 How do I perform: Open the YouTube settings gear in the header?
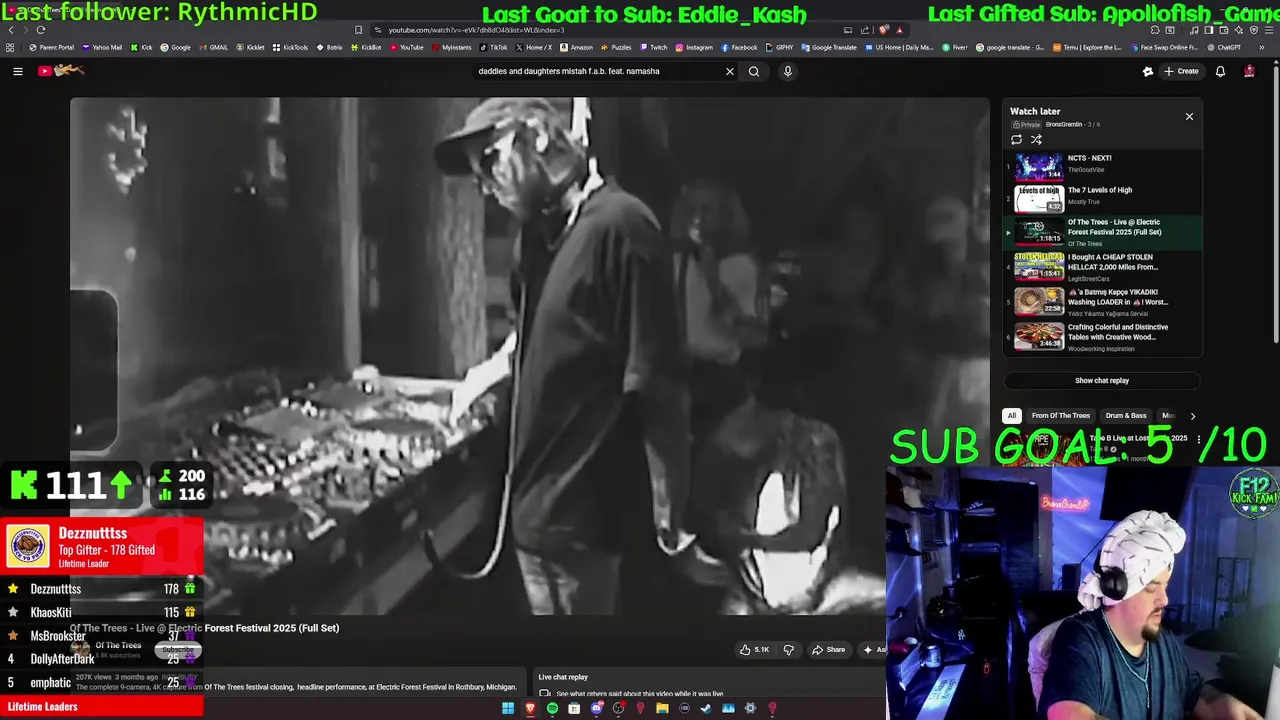click(x=1148, y=71)
